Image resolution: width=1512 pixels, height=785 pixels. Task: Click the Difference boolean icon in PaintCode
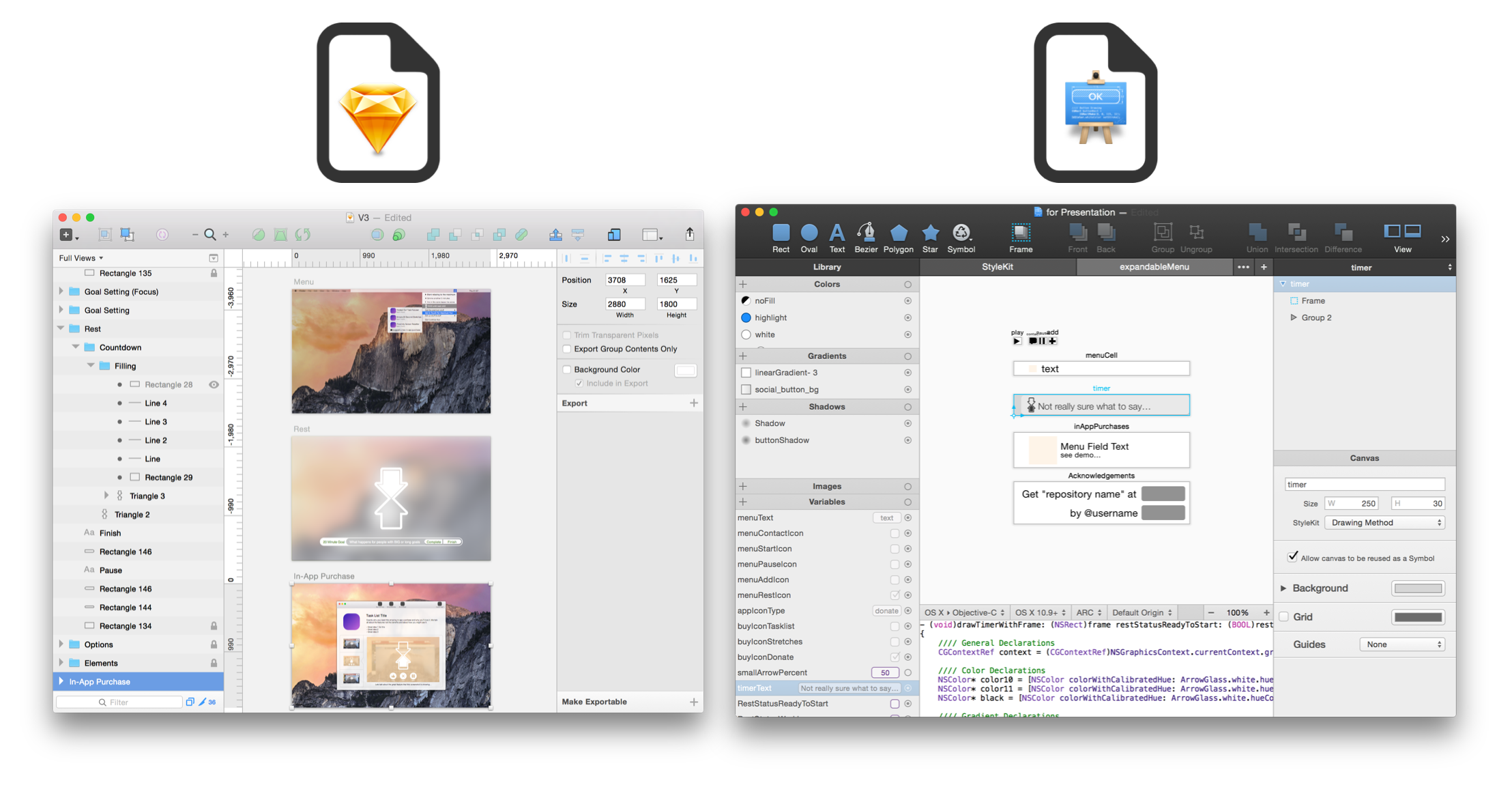pos(1343,238)
